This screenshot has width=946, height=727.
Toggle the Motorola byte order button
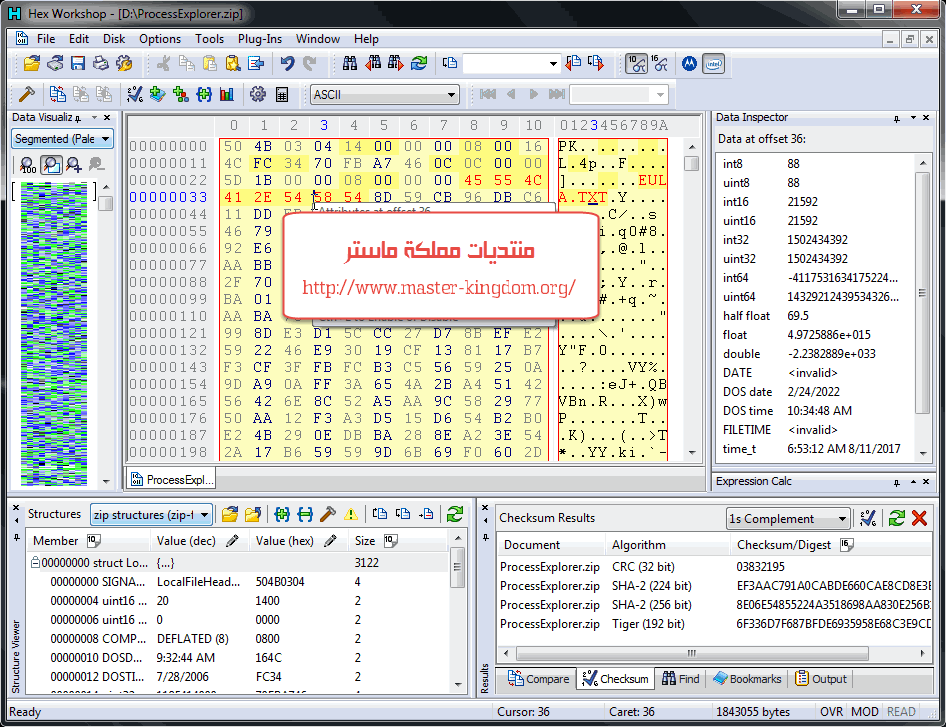(690, 63)
